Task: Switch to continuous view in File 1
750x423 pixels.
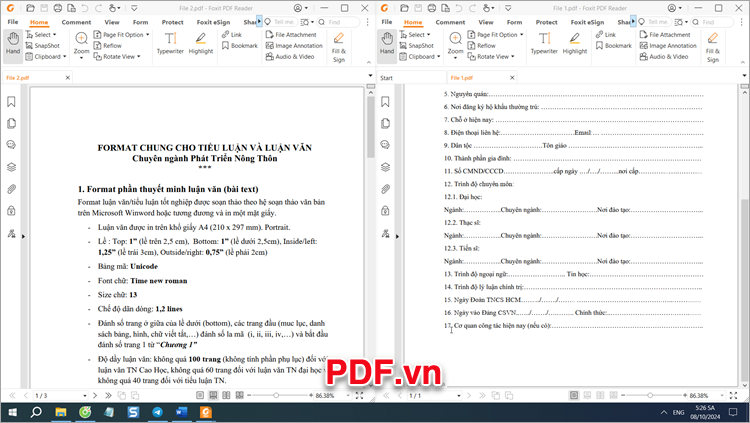Action: point(587,395)
